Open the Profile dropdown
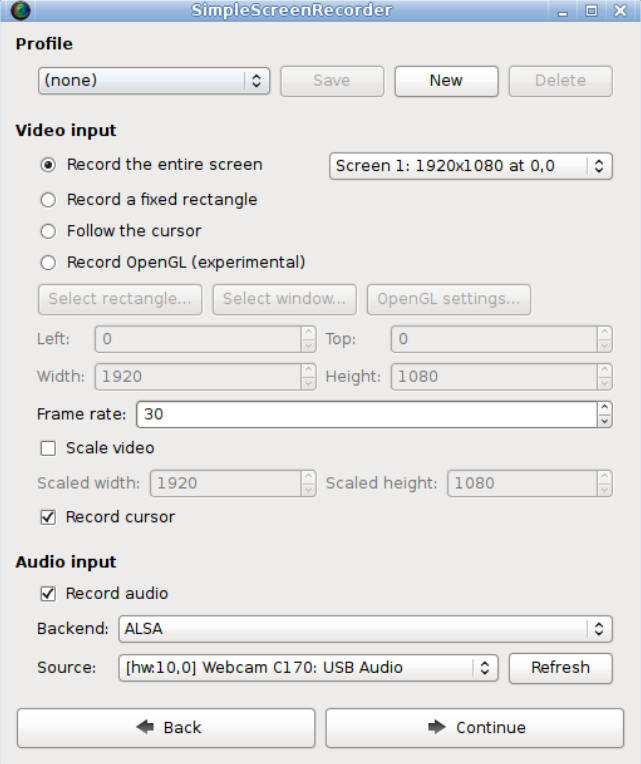The height and width of the screenshot is (764, 641). click(x=154, y=81)
